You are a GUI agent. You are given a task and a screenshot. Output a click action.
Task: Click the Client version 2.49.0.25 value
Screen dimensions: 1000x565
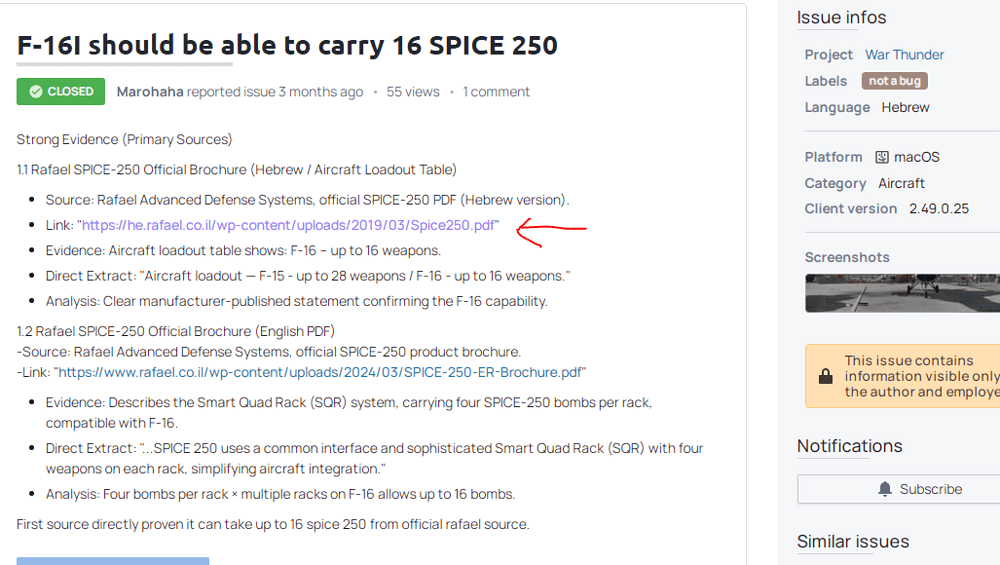939,209
